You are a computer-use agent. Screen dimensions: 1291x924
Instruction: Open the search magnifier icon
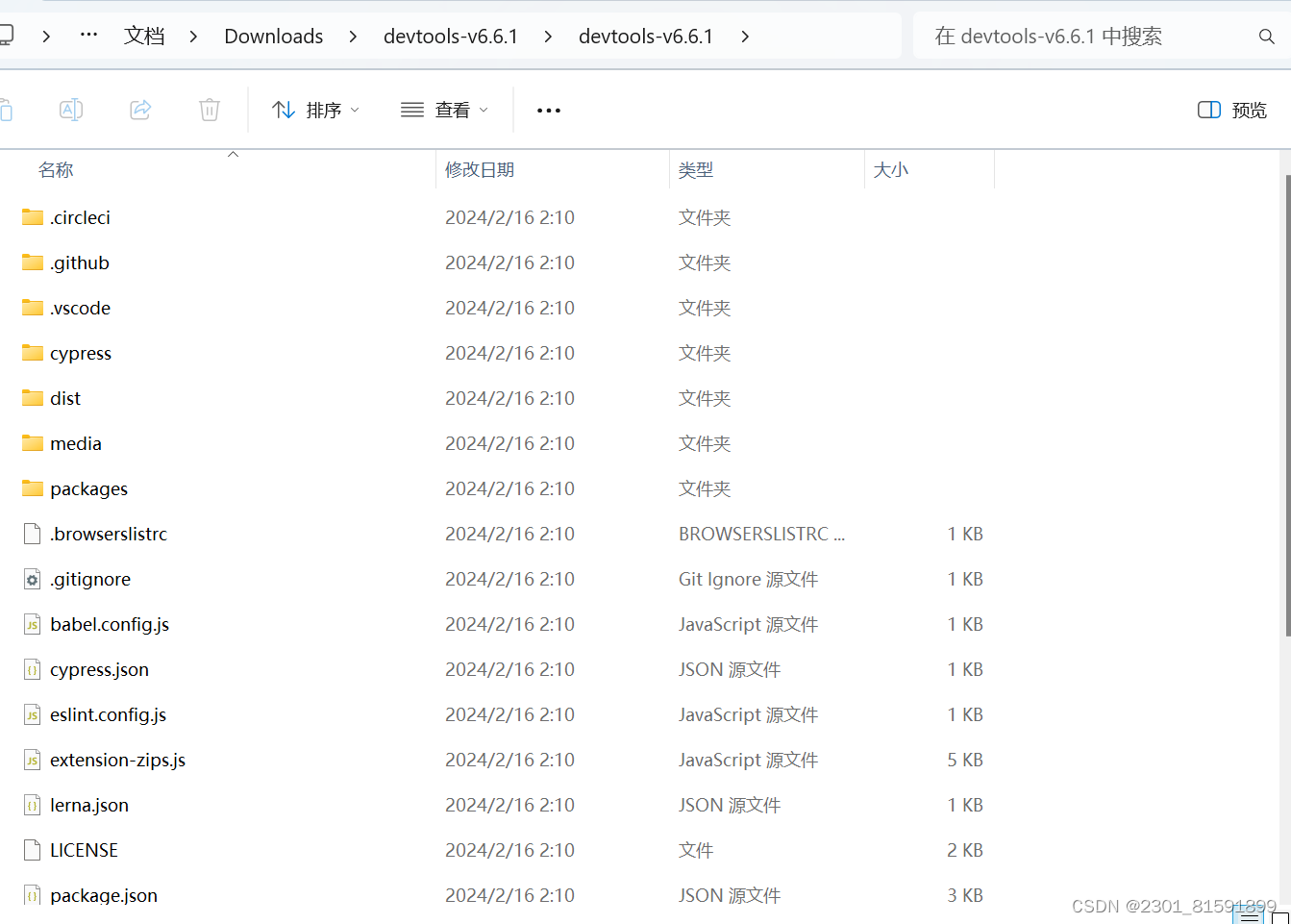[1266, 36]
